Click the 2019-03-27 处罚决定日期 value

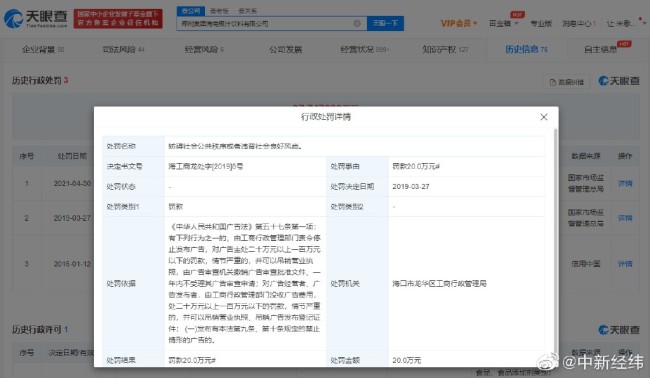click(411, 187)
